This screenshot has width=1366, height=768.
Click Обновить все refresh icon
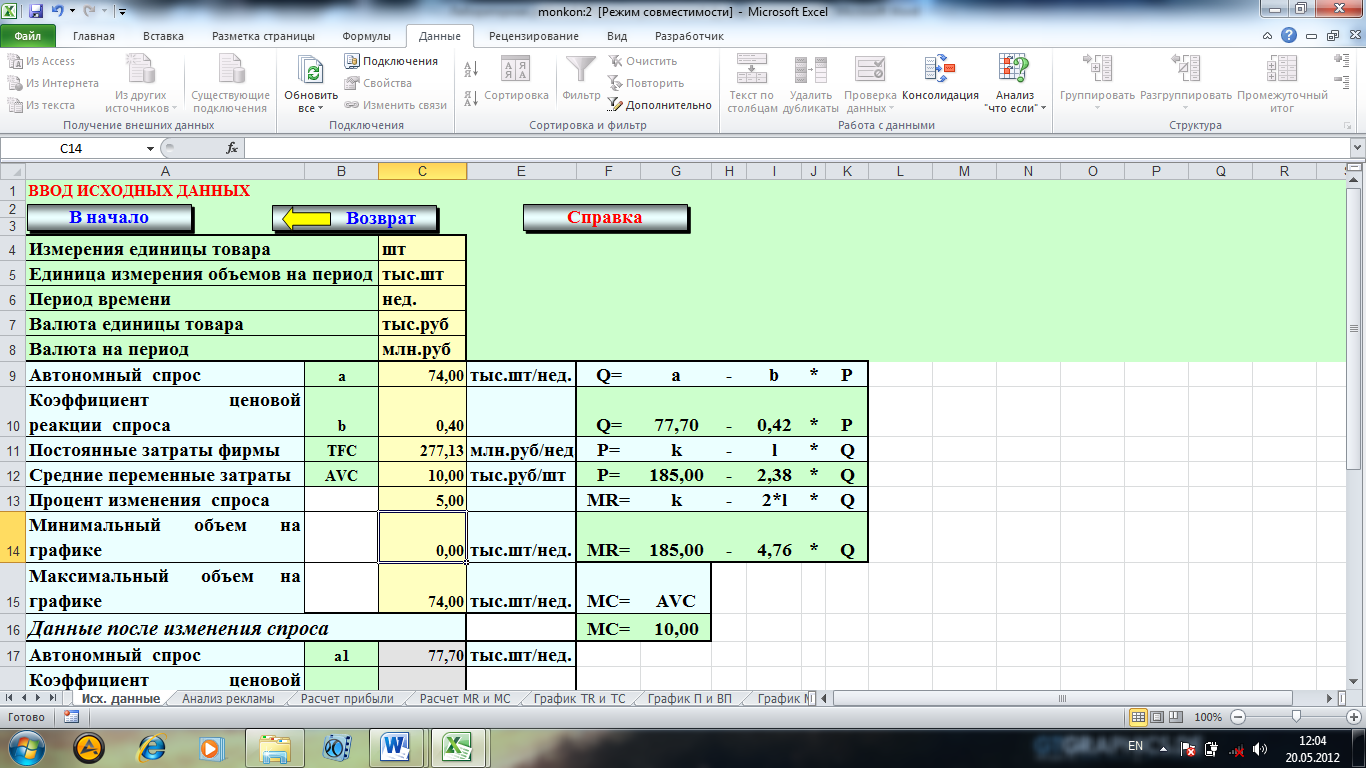pyautogui.click(x=313, y=70)
